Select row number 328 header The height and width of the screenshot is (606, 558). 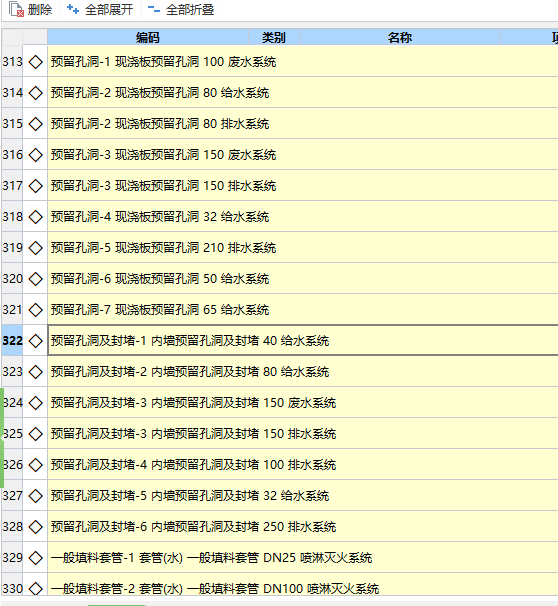tap(12, 527)
